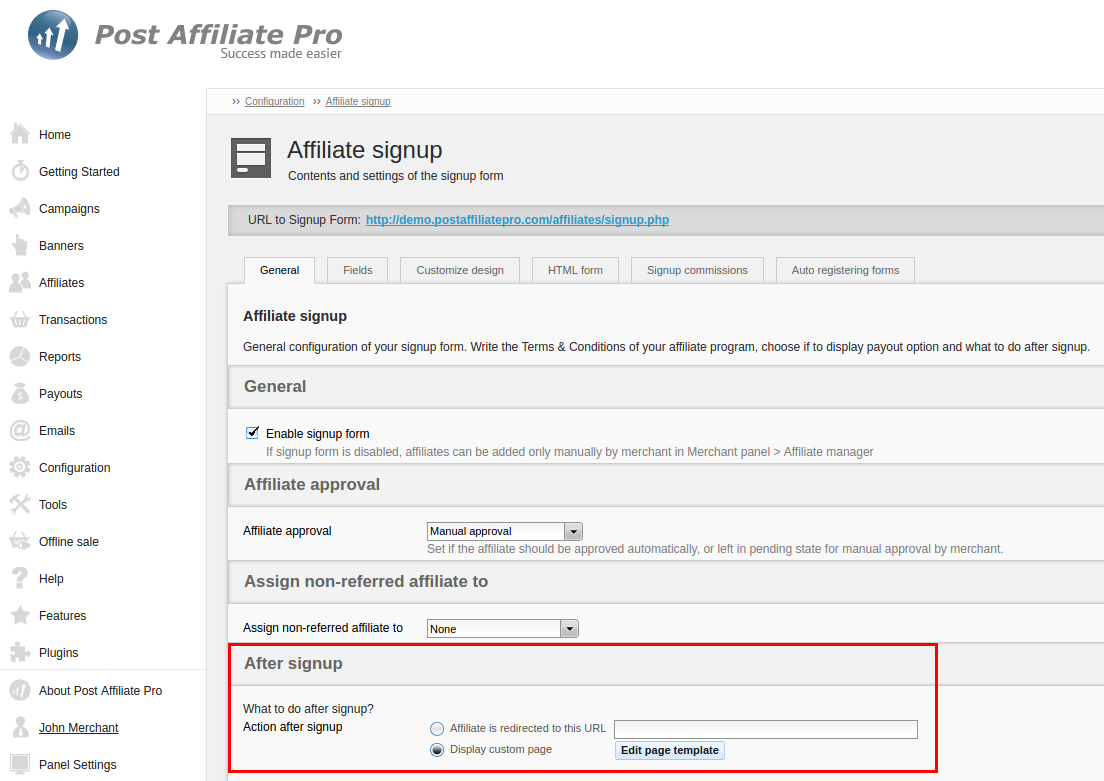Open the Auto registering forms tab
Screen dimensions: 1104x781
(845, 270)
